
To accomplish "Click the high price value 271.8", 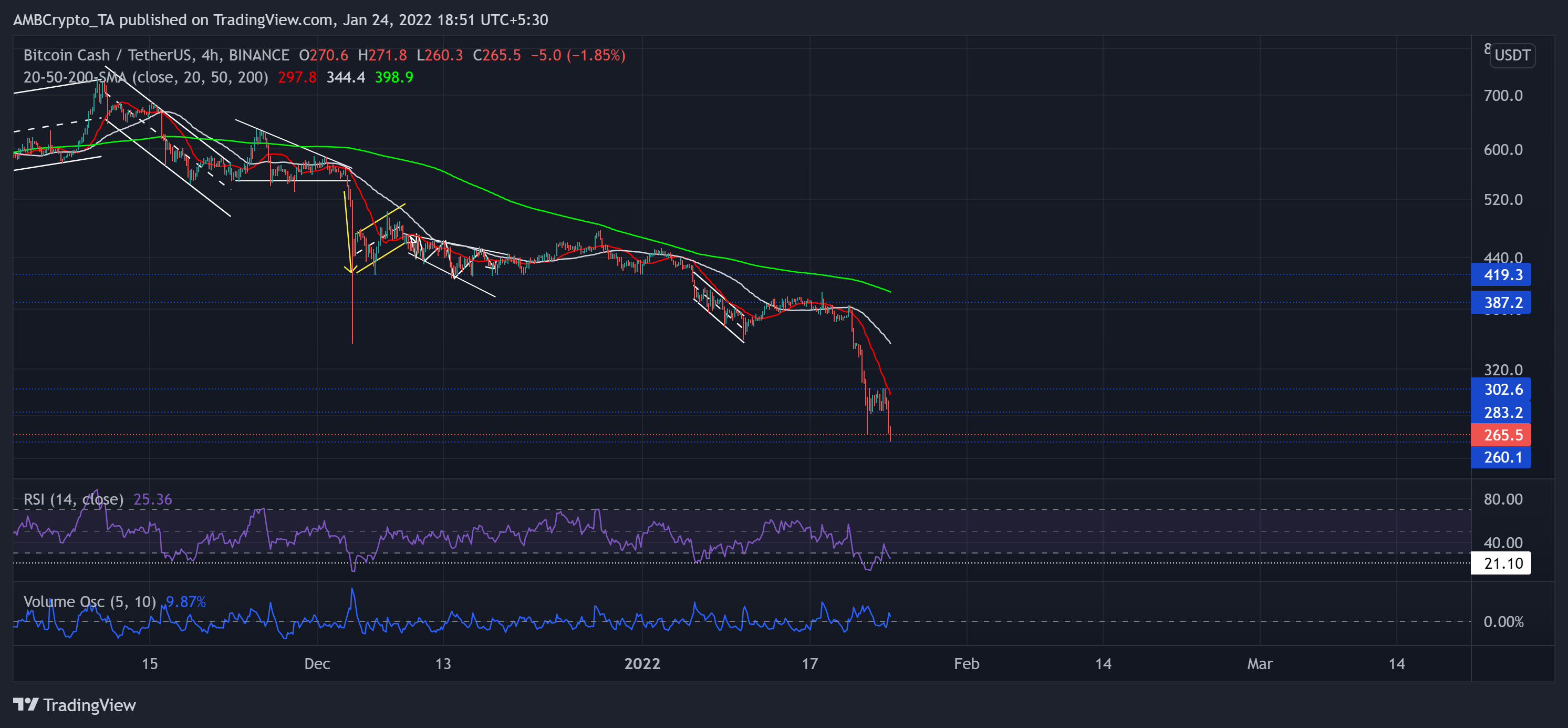I will (387, 55).
